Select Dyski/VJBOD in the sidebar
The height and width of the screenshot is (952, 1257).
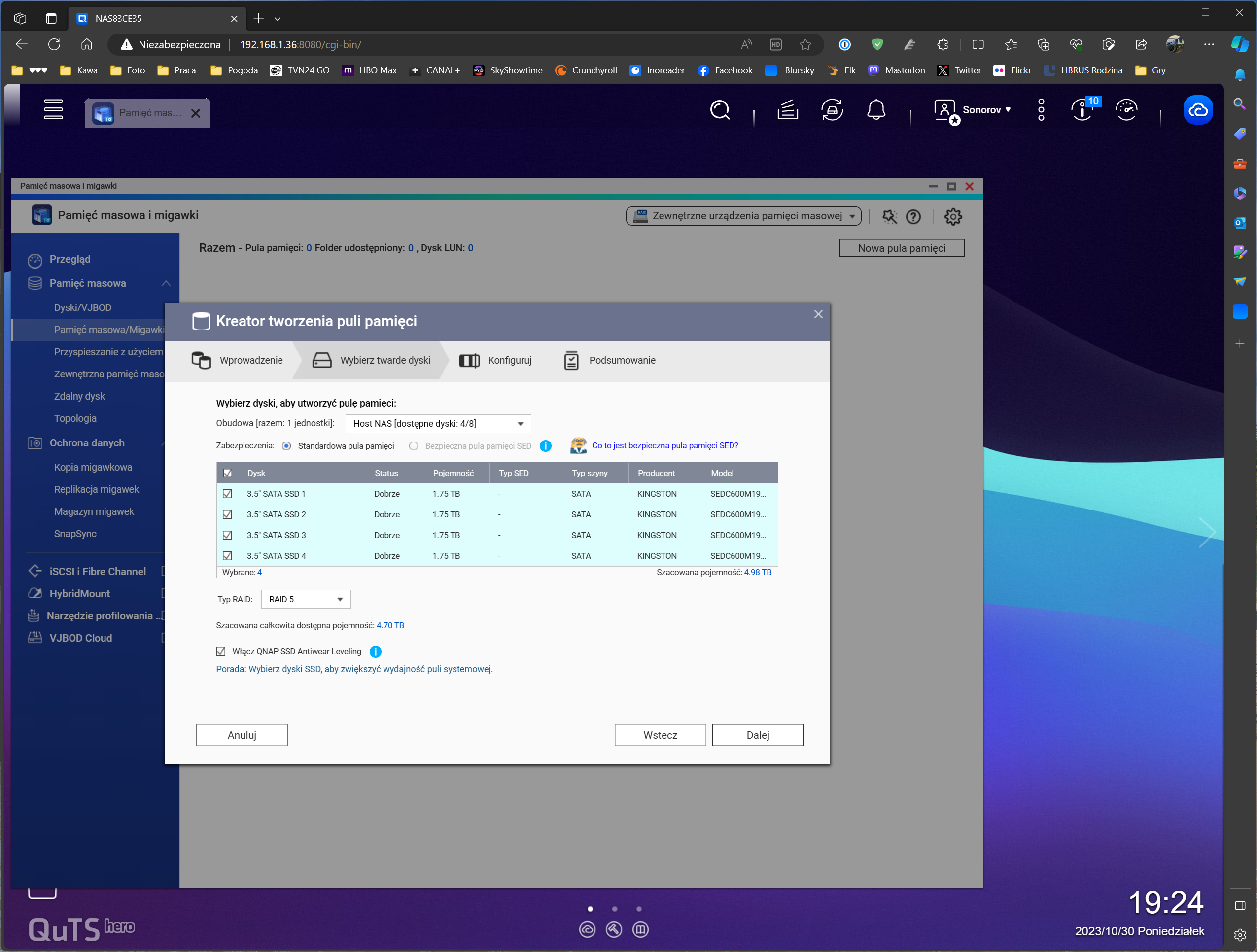83,307
